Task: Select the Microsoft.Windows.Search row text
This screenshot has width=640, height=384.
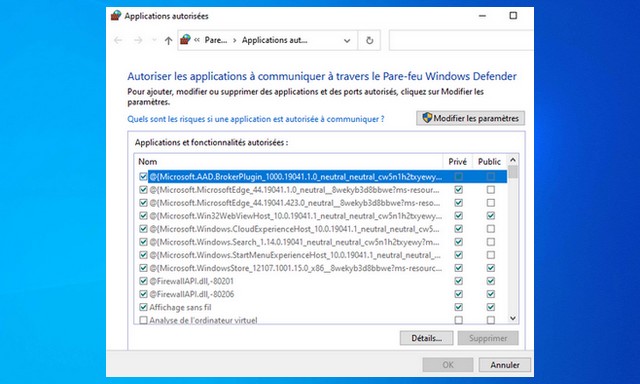Action: click(294, 242)
